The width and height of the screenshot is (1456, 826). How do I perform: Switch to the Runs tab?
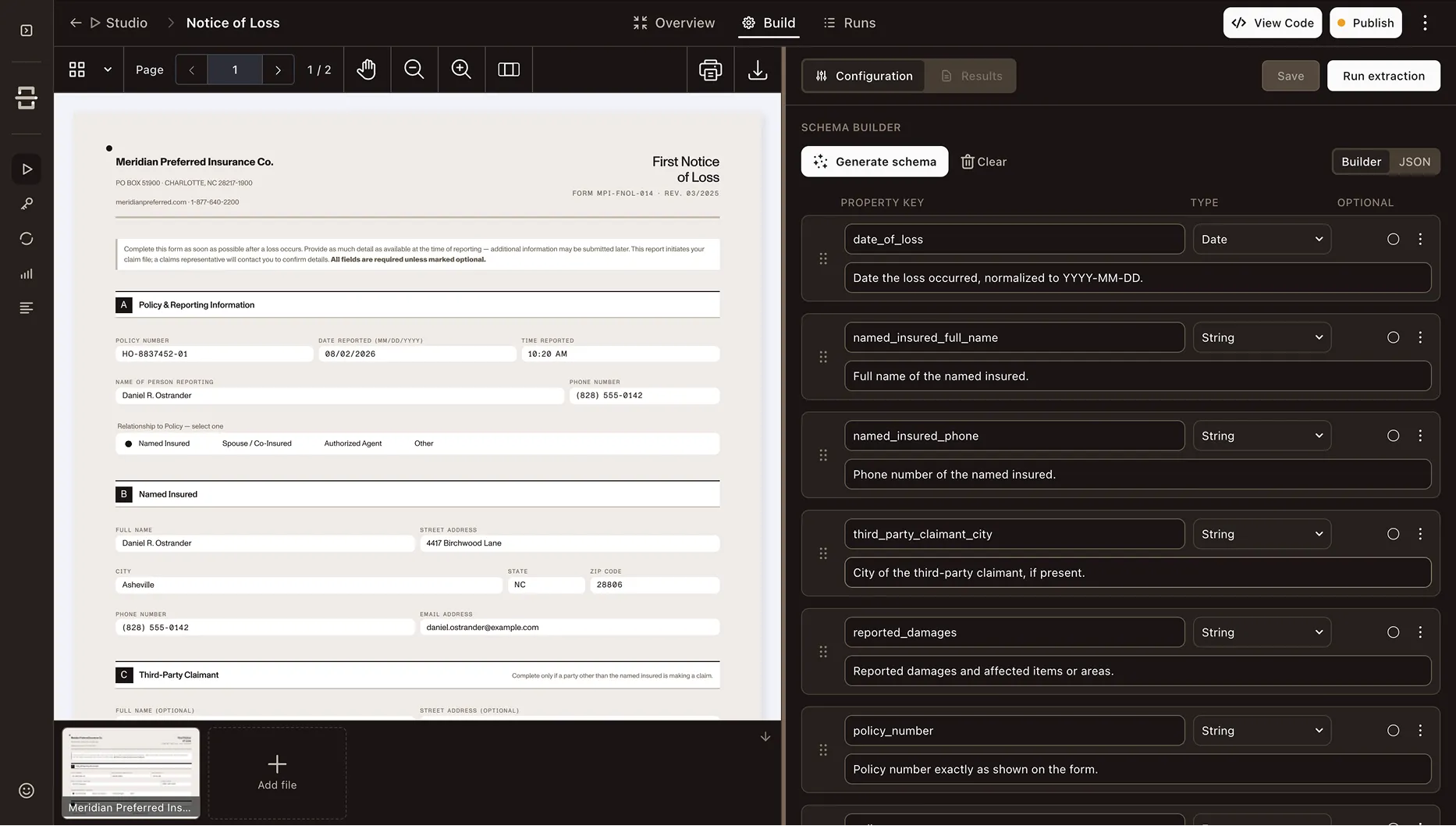tap(850, 23)
